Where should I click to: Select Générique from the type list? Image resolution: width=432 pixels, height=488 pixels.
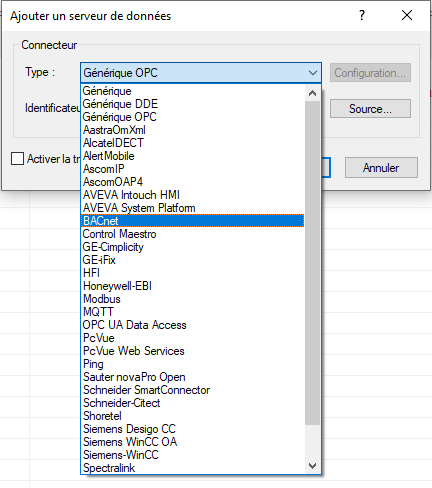point(193,91)
